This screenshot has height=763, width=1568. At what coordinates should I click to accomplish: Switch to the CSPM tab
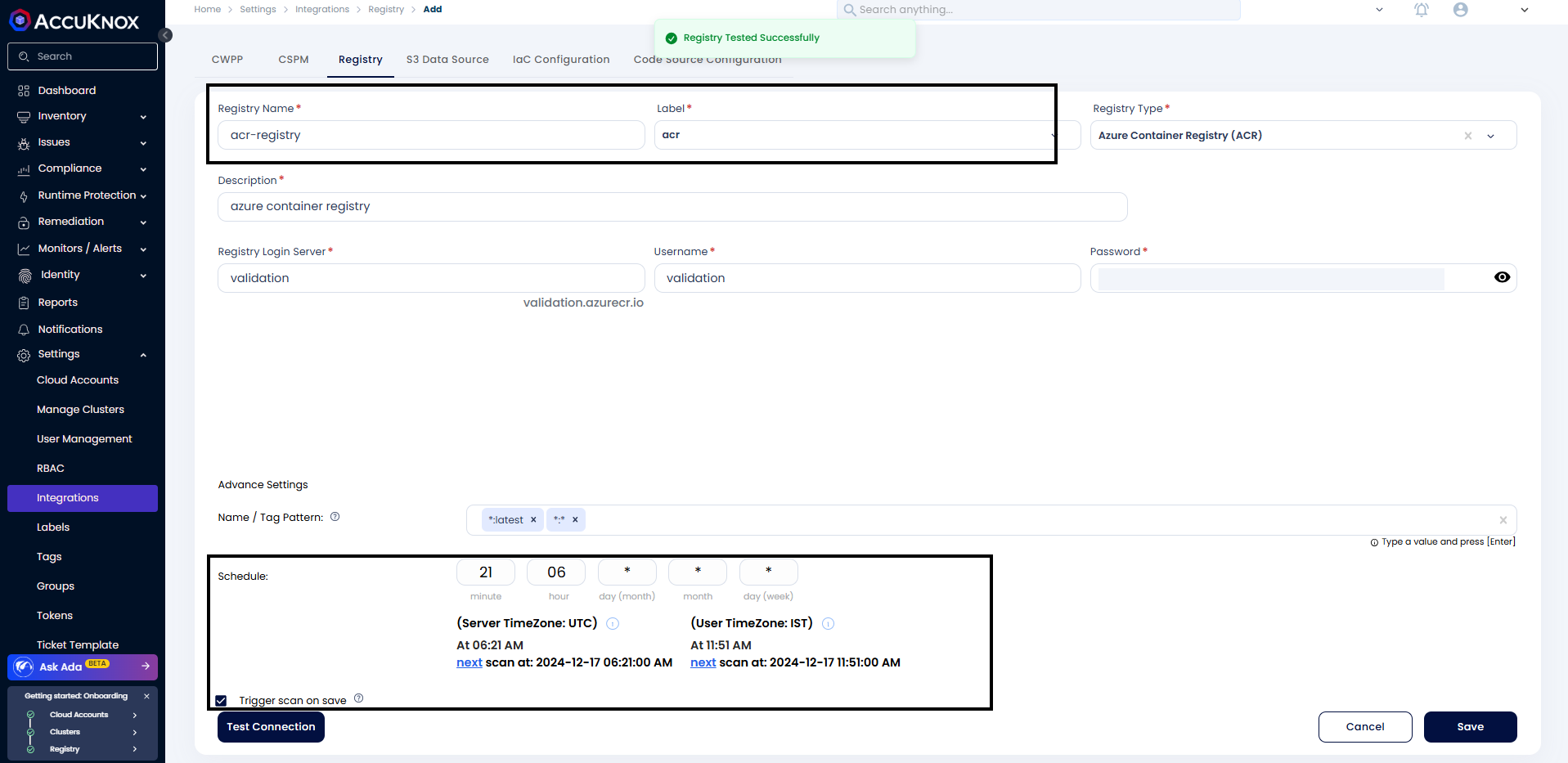[293, 60]
